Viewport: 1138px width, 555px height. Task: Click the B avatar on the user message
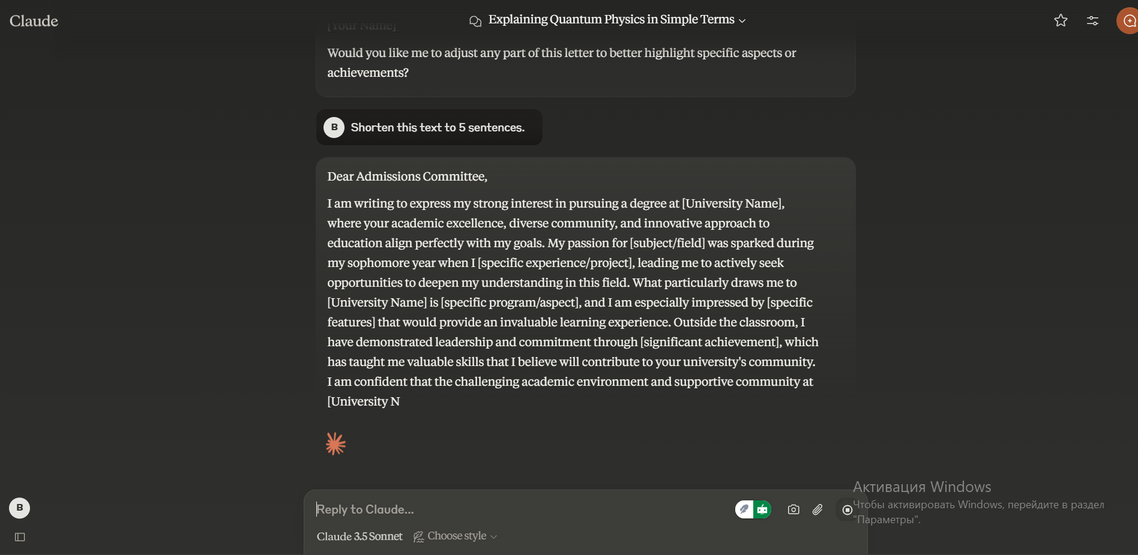pyautogui.click(x=334, y=127)
